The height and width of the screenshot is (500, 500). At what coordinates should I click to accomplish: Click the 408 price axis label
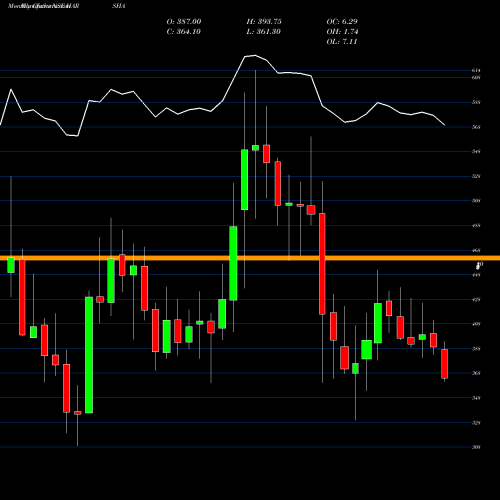476,324
